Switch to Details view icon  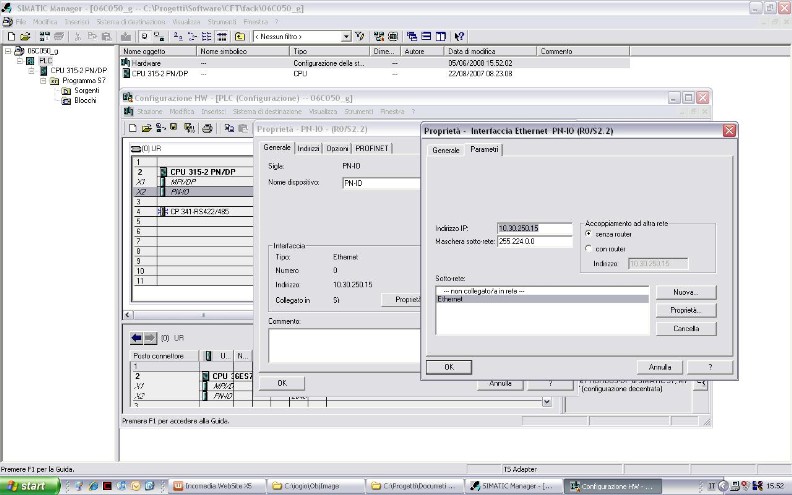click(x=221, y=36)
